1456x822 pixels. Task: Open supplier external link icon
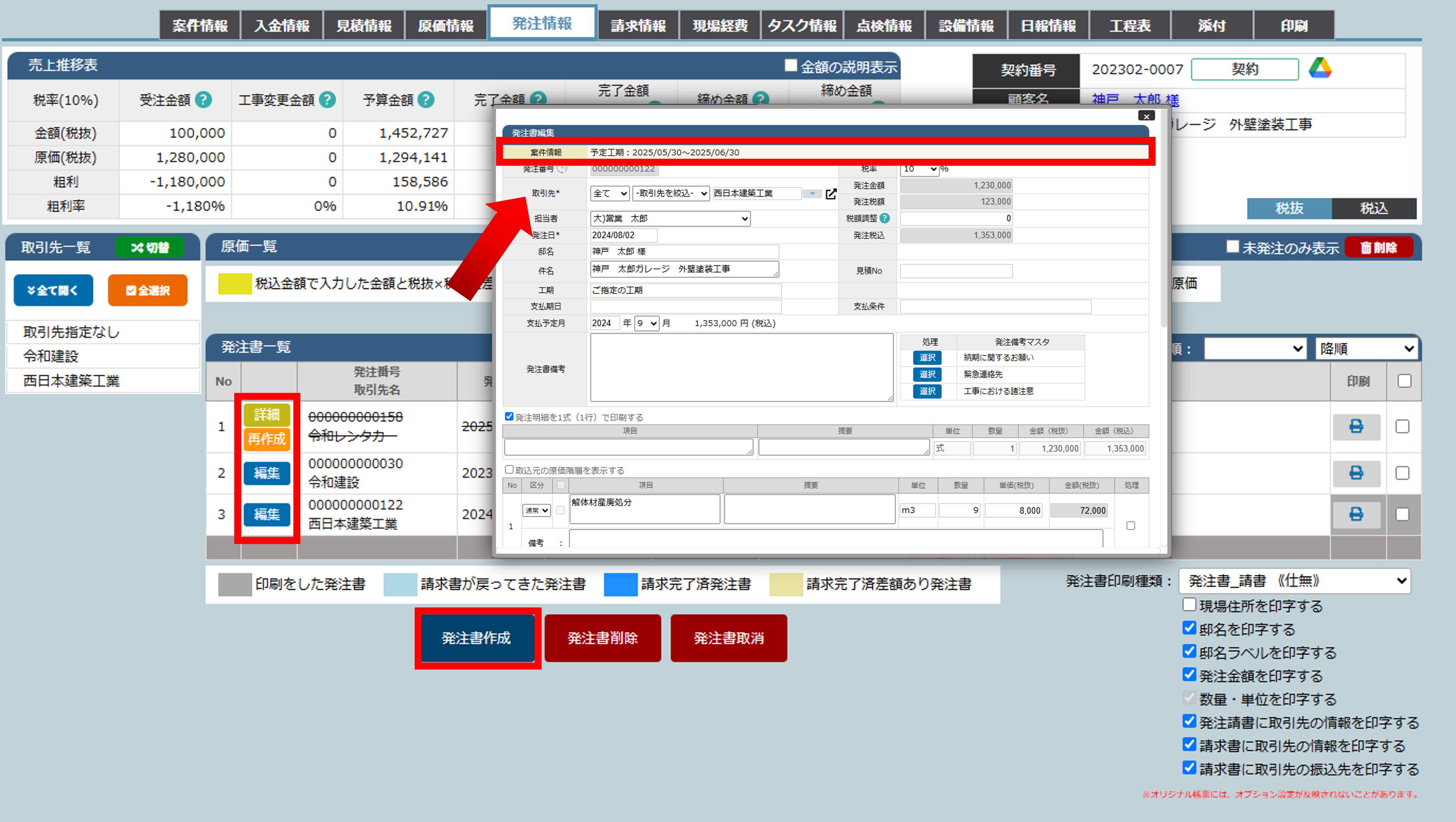pos(831,194)
